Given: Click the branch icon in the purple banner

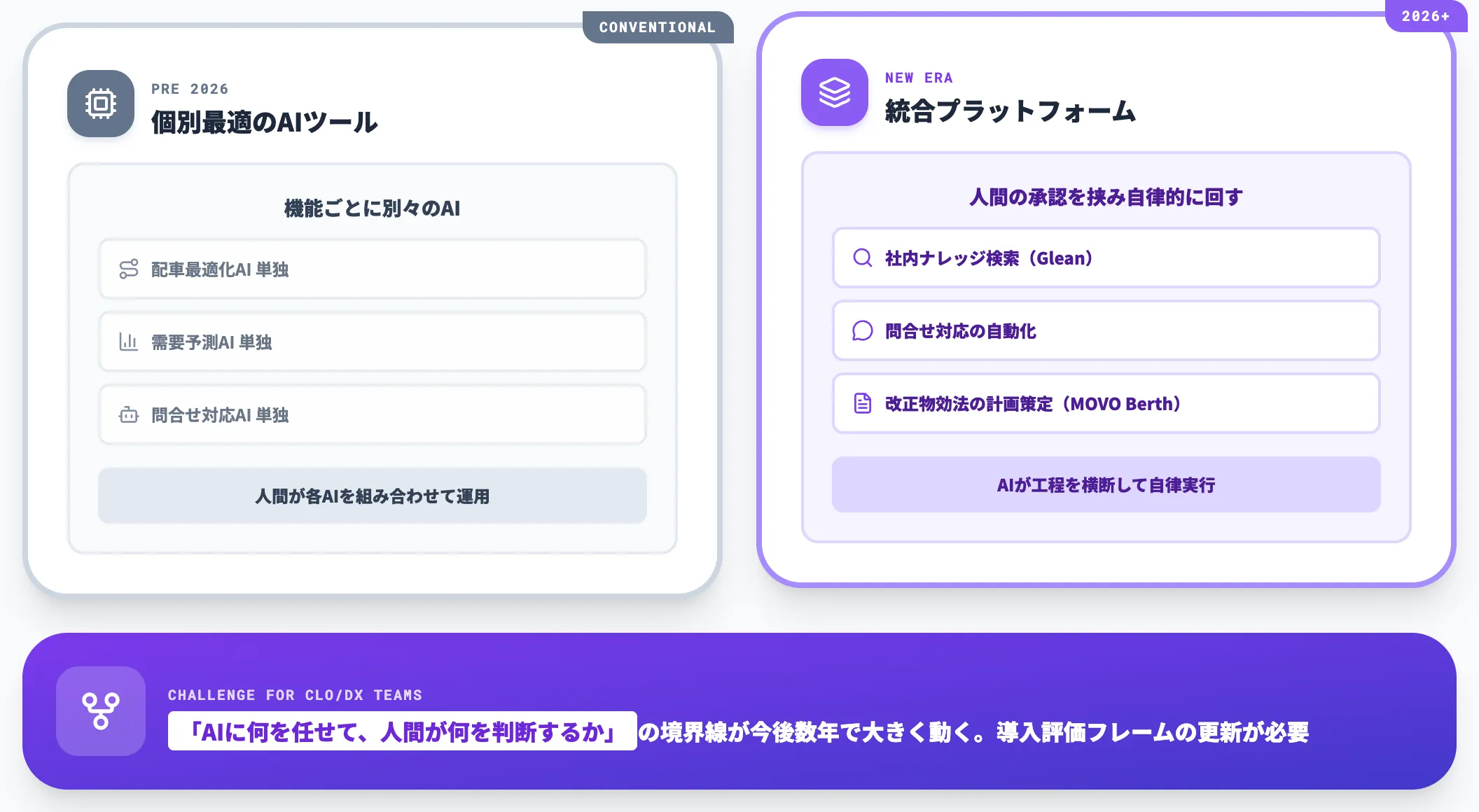Looking at the screenshot, I should coord(101,711).
